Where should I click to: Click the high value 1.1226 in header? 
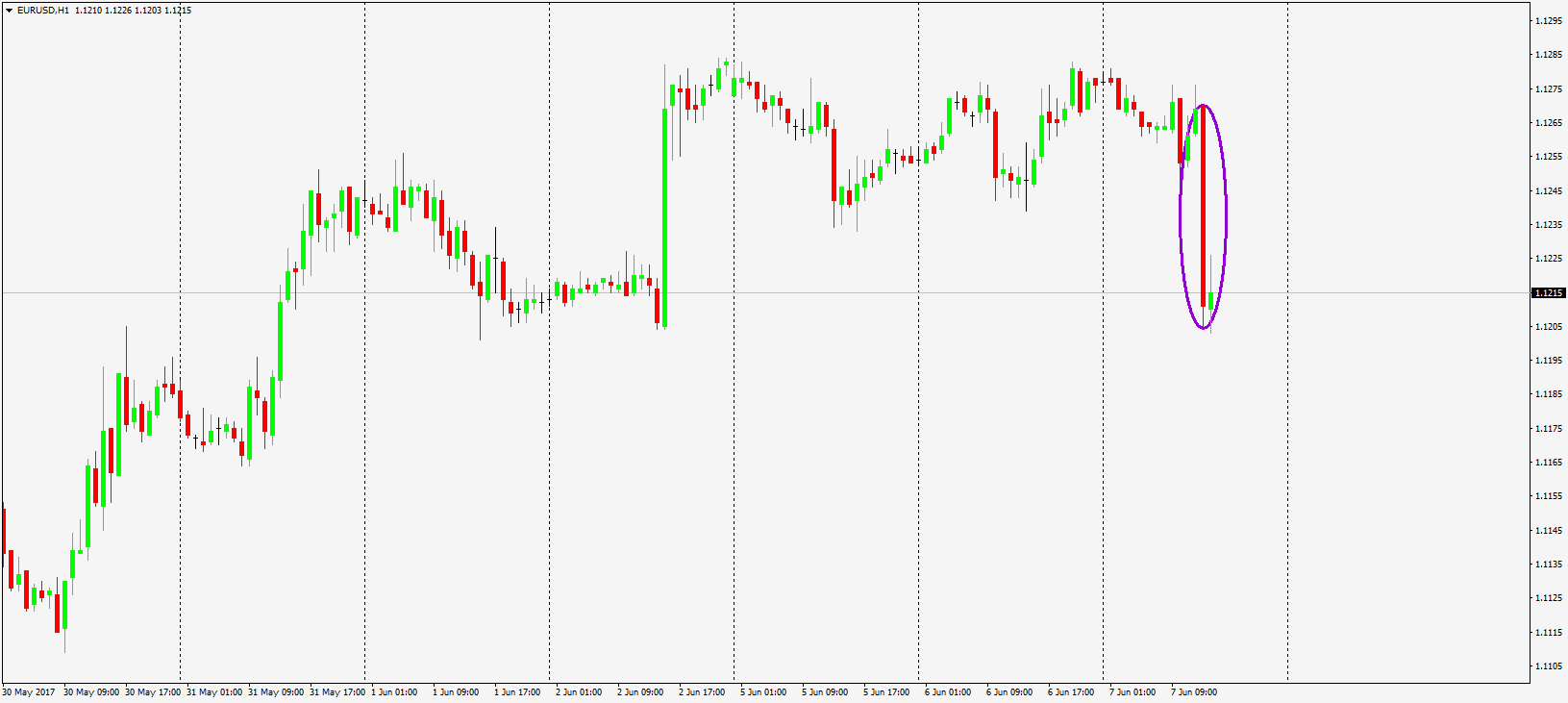[117, 11]
